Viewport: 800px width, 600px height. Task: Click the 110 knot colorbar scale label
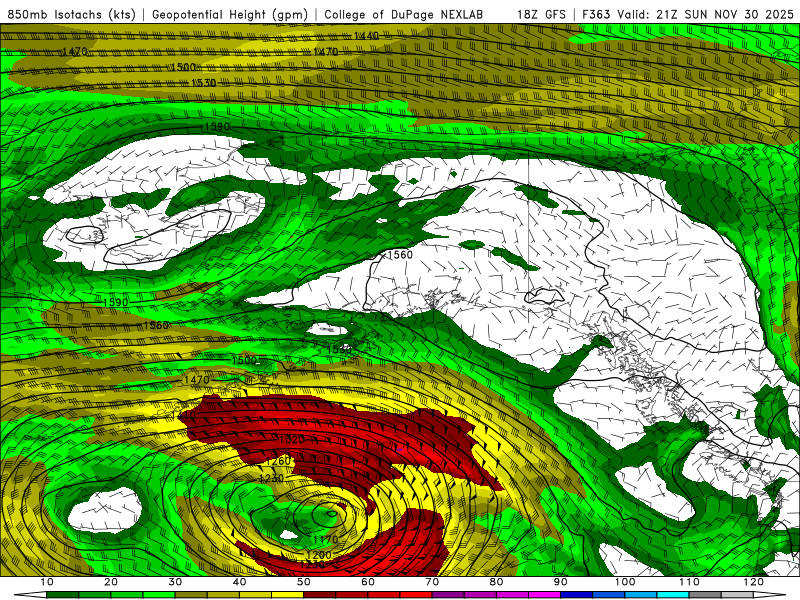689,582
